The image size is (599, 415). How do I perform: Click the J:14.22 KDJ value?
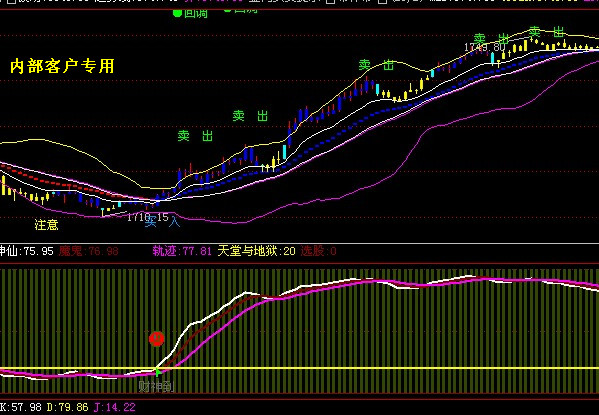[114, 407]
